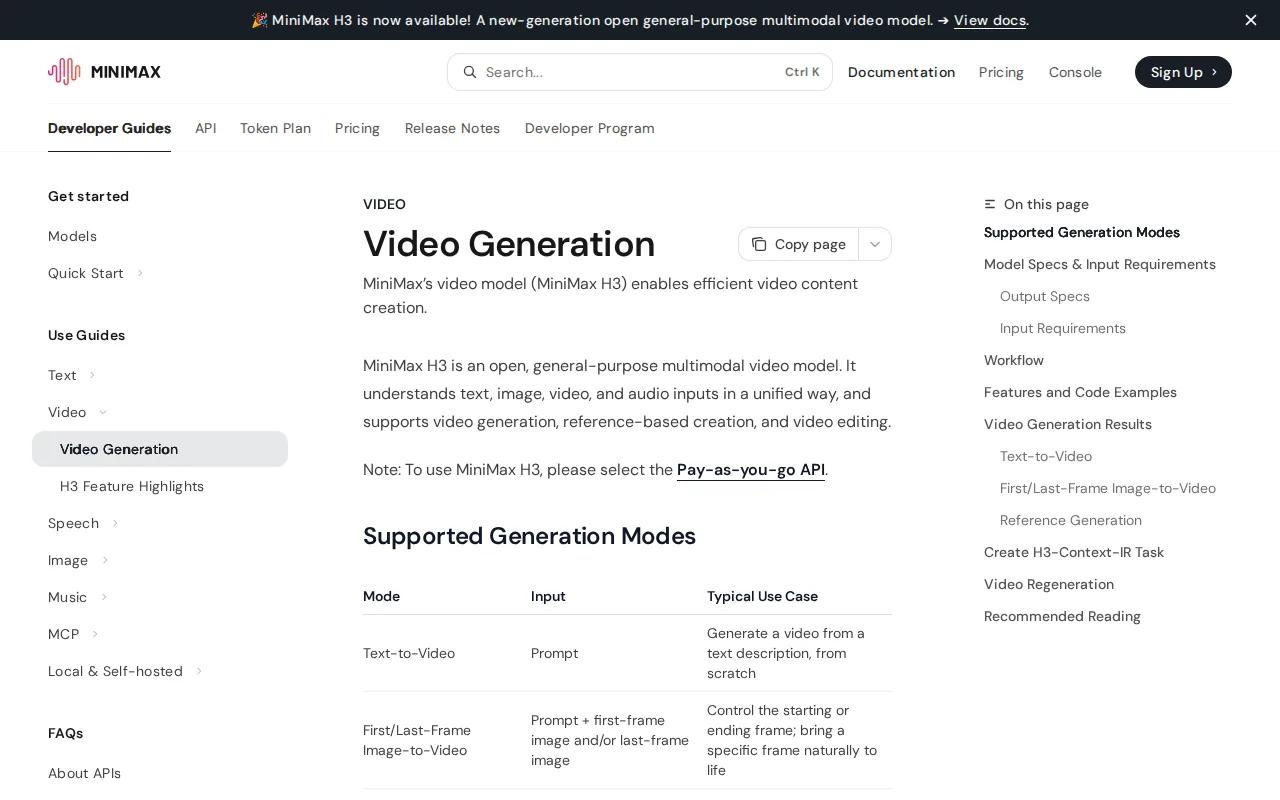Select Video Generation in the sidebar
Image resolution: width=1280 pixels, height=800 pixels.
pyautogui.click(x=160, y=449)
